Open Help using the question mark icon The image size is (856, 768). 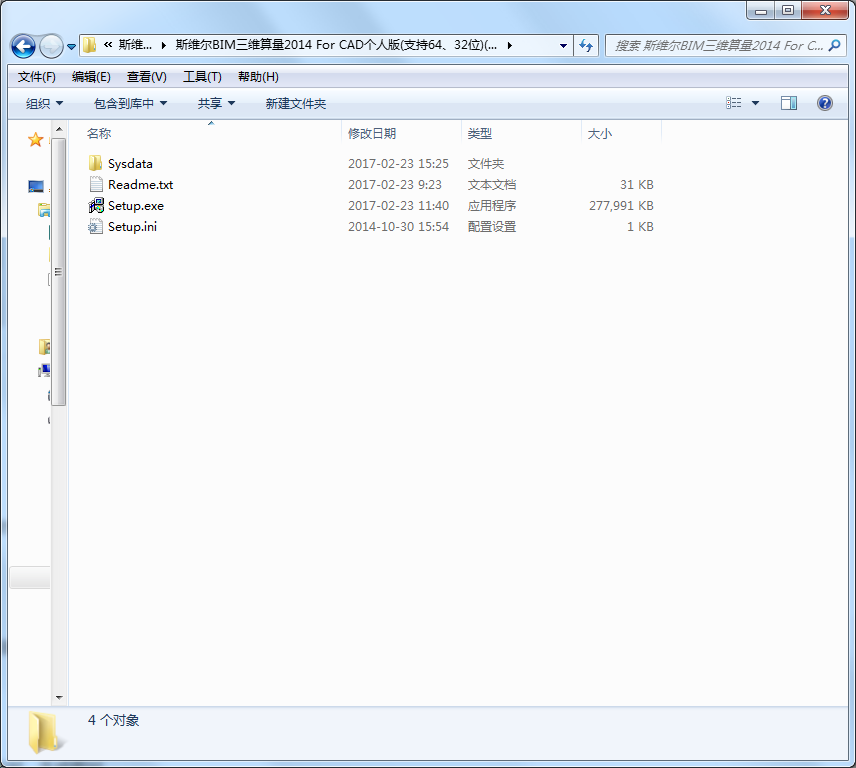[x=822, y=103]
